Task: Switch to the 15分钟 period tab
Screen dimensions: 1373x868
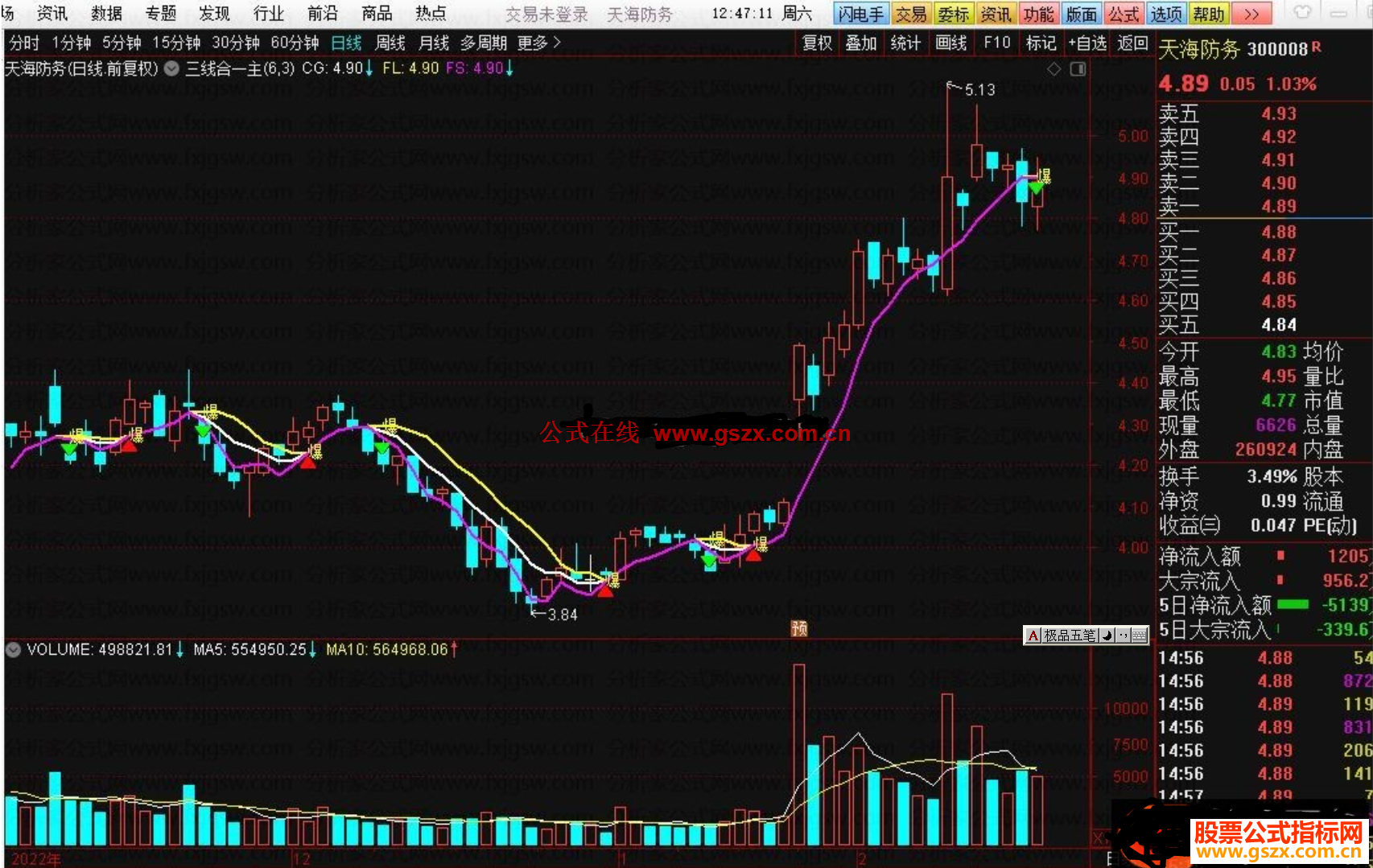Action: coord(176,43)
